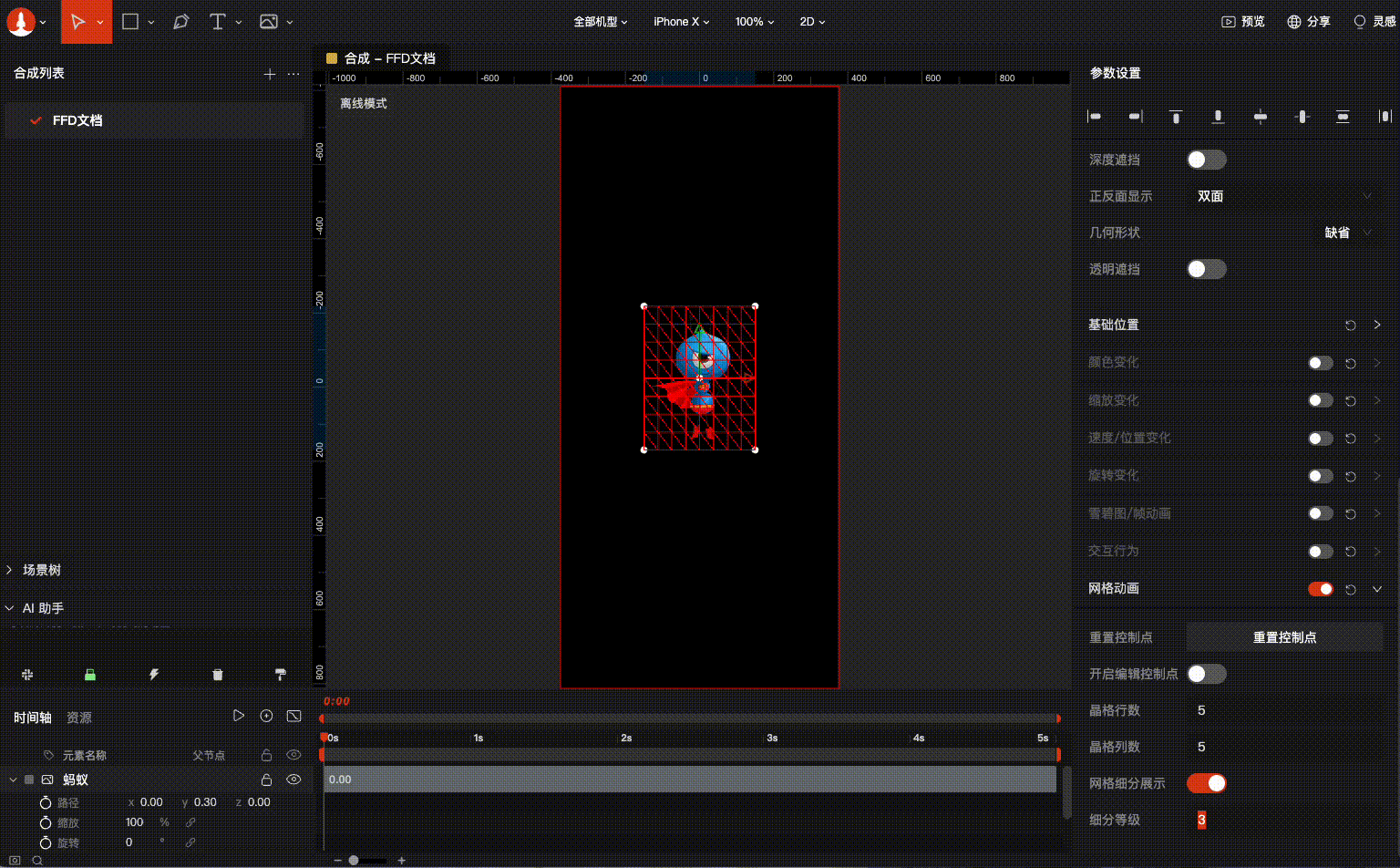Click the 晶格行数 value field

[1201, 710]
